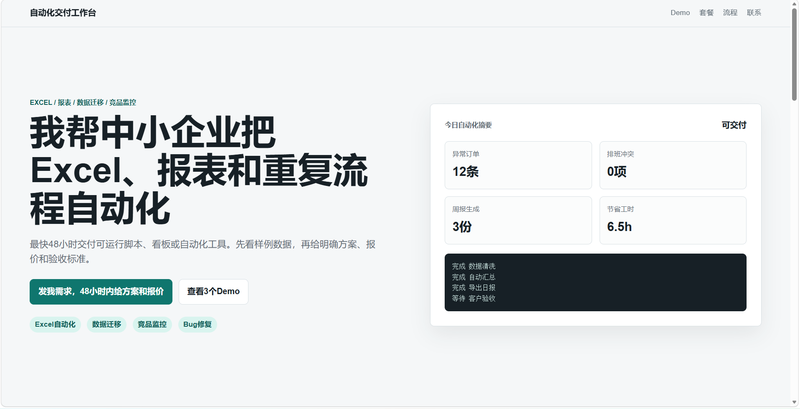800x409 pixels.
Task: Open the 联系 navigation link
Action: coord(754,13)
